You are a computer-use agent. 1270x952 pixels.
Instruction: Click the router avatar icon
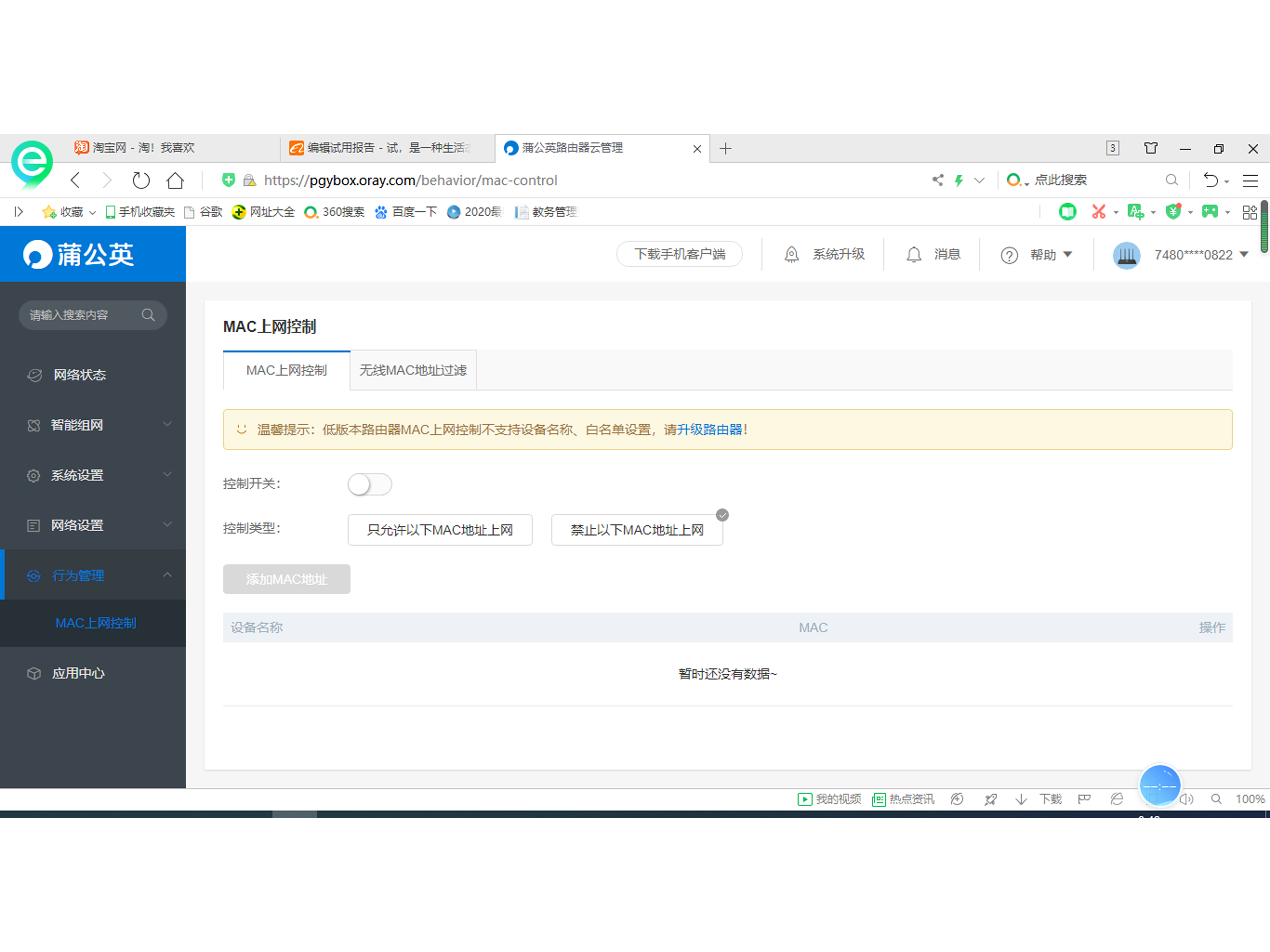(x=1126, y=255)
